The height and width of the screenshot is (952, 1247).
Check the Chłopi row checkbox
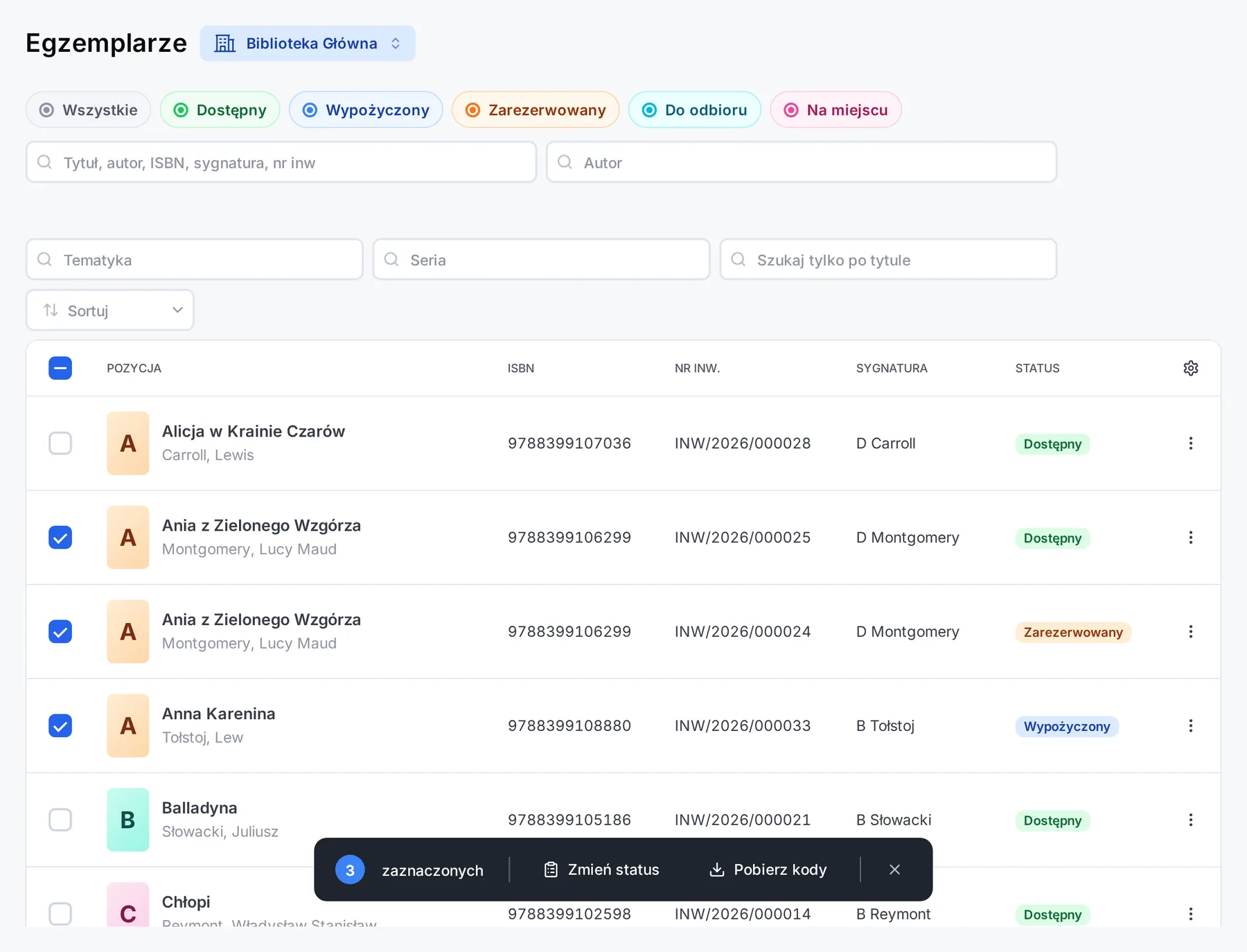tap(60, 915)
